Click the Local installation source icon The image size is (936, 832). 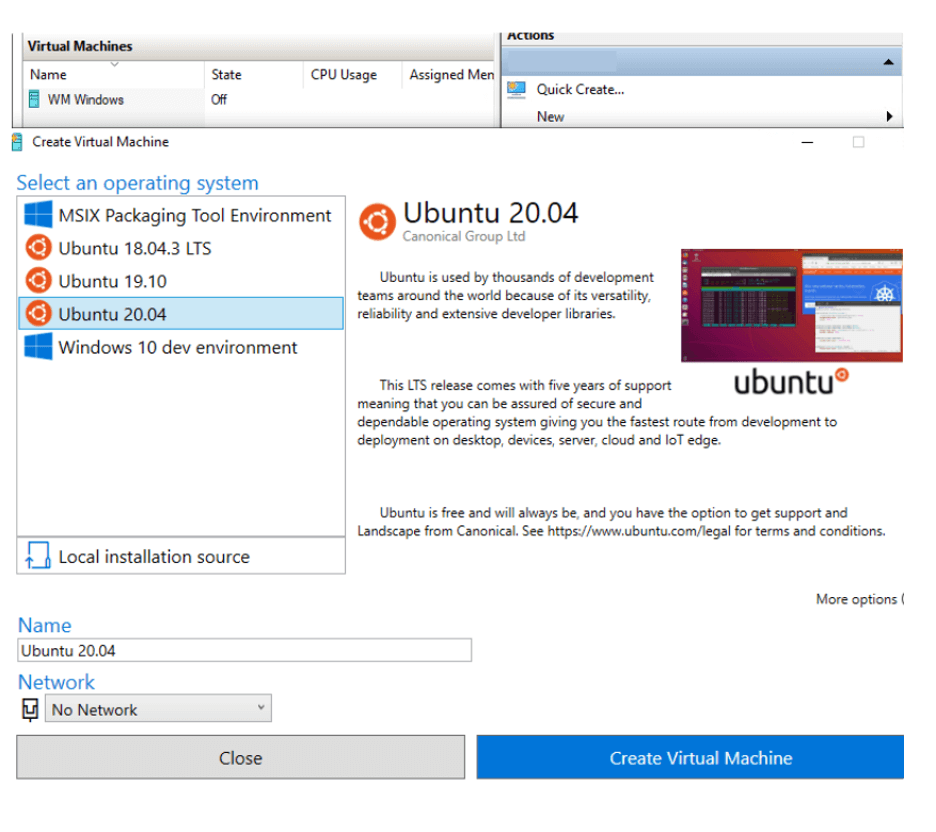pos(38,557)
